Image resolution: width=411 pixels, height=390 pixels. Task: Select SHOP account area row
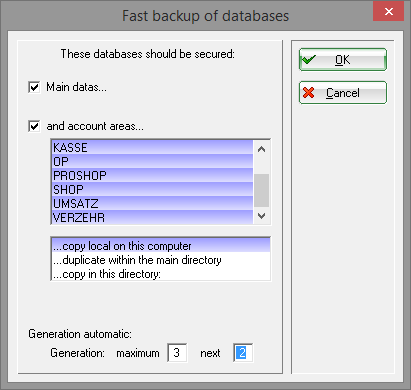[x=153, y=189]
